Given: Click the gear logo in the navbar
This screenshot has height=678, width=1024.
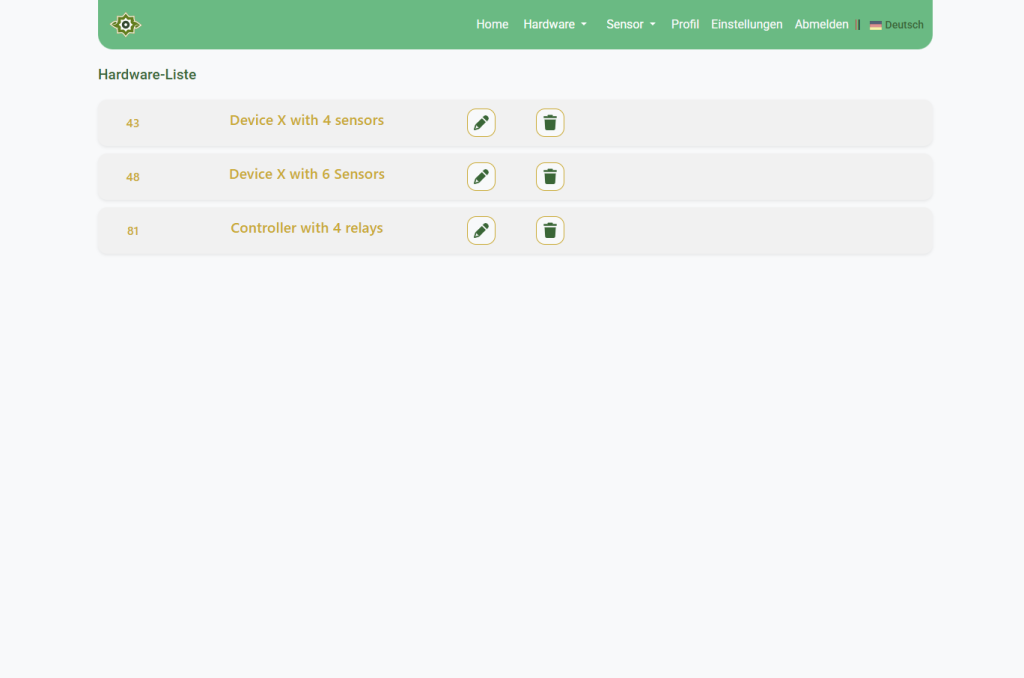Looking at the screenshot, I should 125,24.
